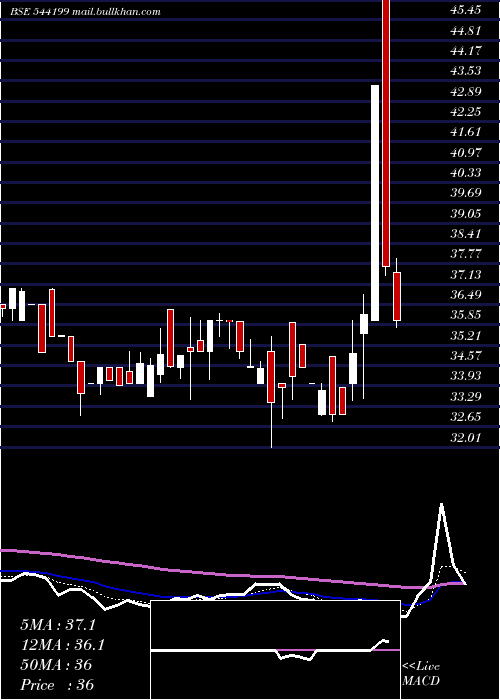Click the 5MA : 37.1 readout
Viewport: 500px width, 700px height.
click(x=58, y=625)
